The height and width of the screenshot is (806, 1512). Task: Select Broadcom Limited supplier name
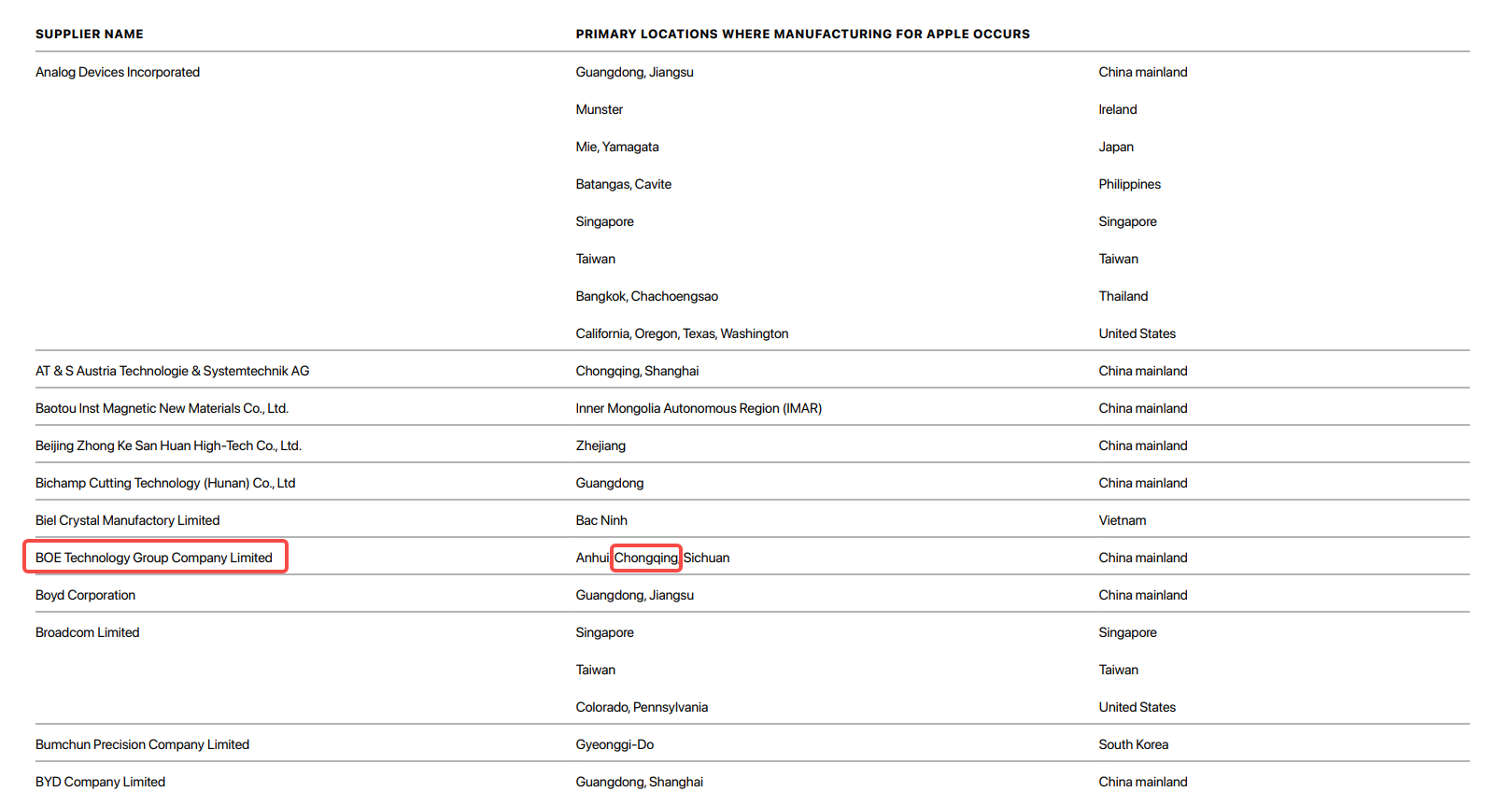click(87, 632)
